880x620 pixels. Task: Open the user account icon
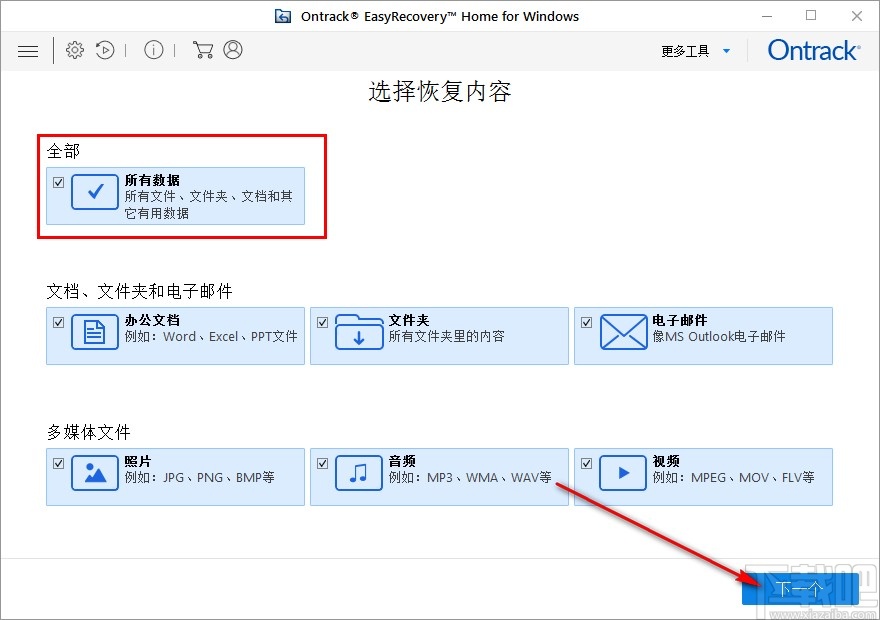[232, 49]
